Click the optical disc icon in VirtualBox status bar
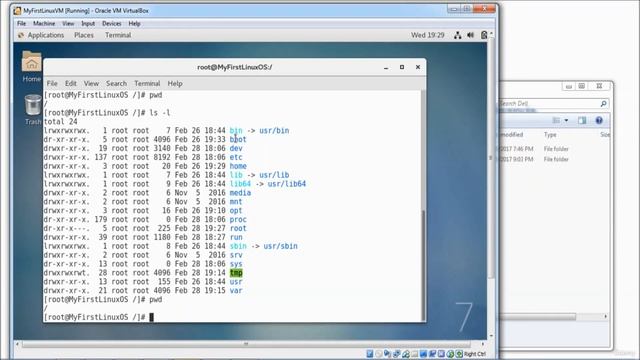Viewport: 640px width, 360px height. pos(378,353)
